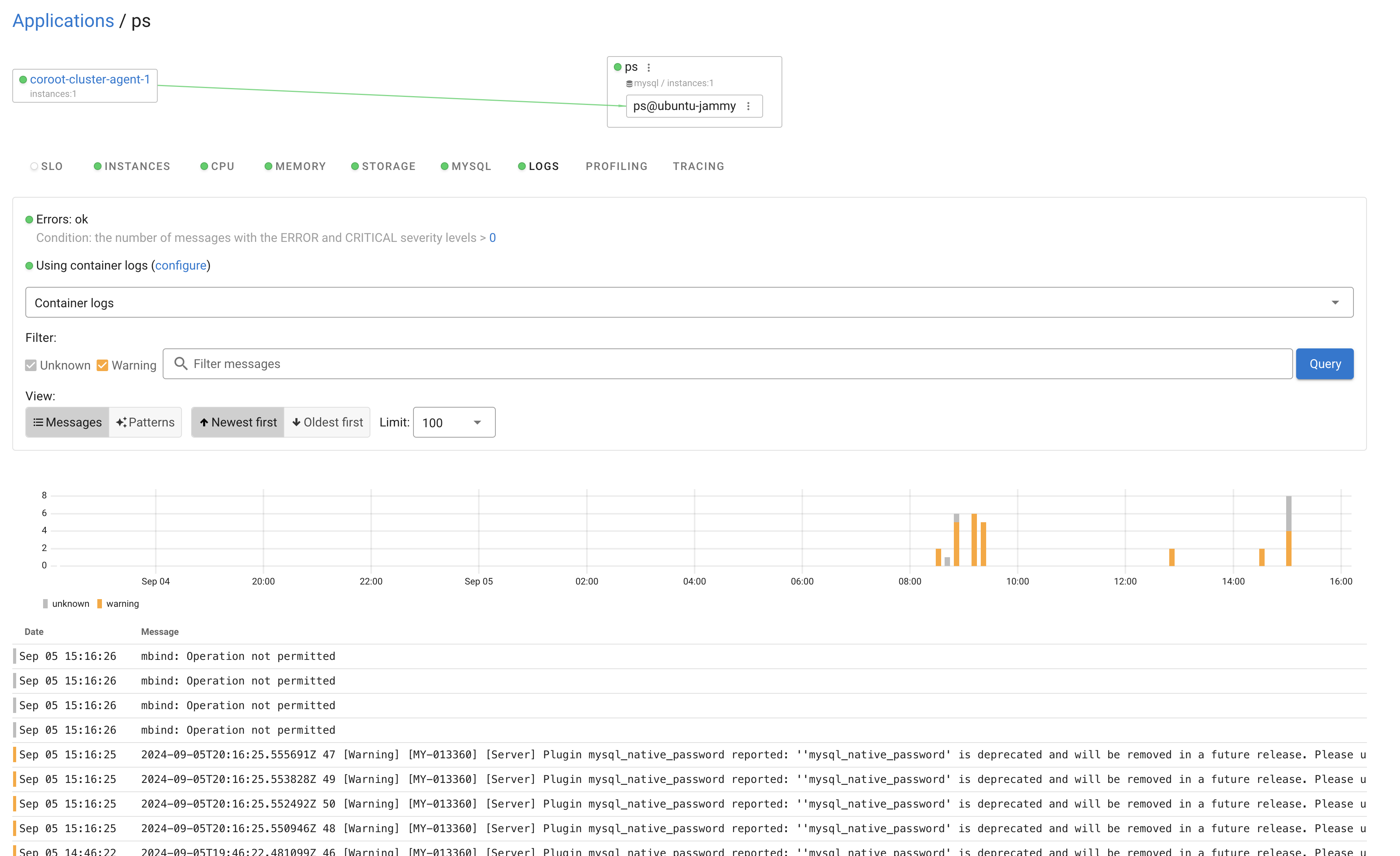The width and height of the screenshot is (1400, 856).
Task: Switch view to Messages
Action: 67,423
